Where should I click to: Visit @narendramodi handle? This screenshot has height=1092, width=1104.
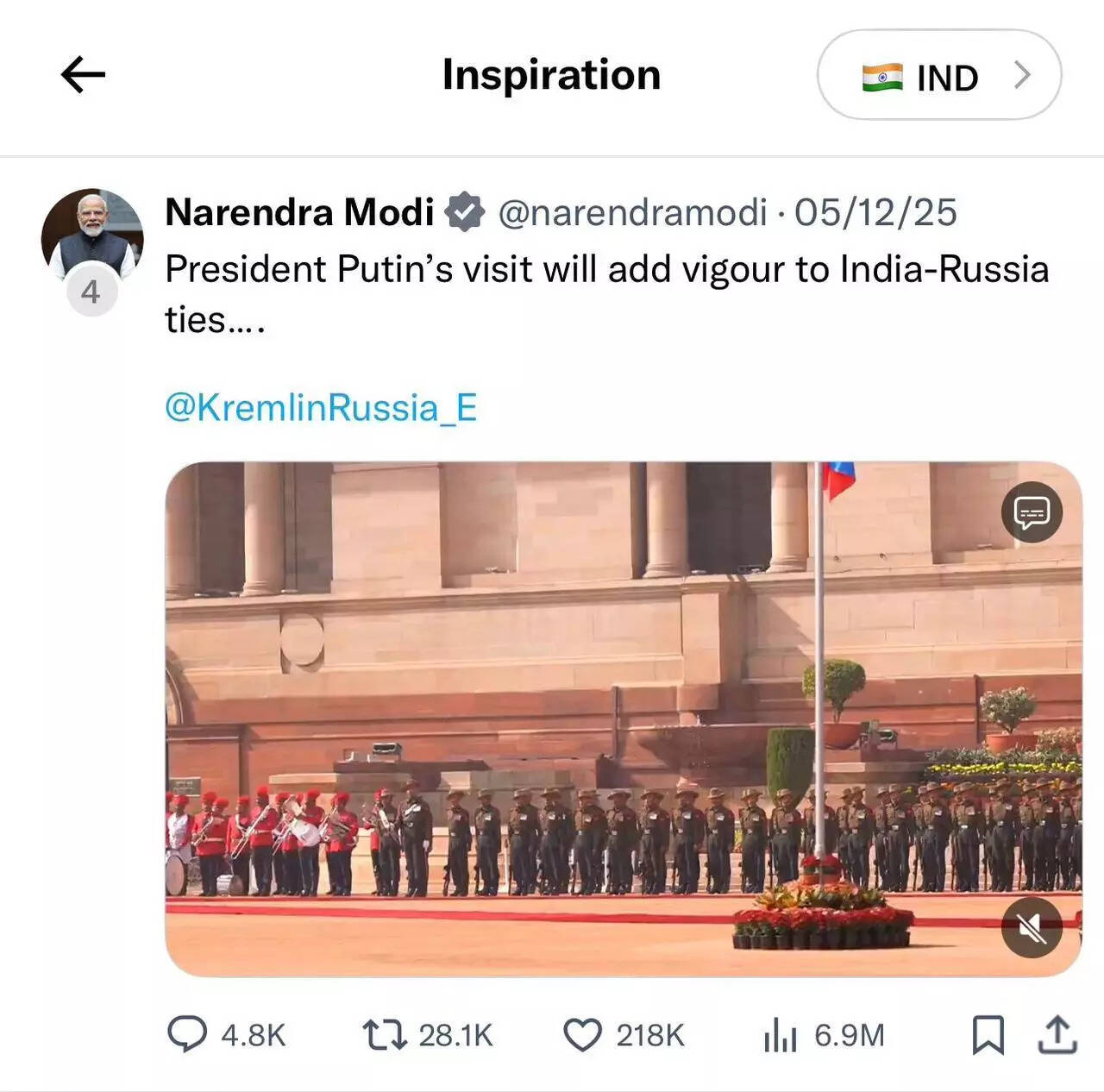point(632,210)
